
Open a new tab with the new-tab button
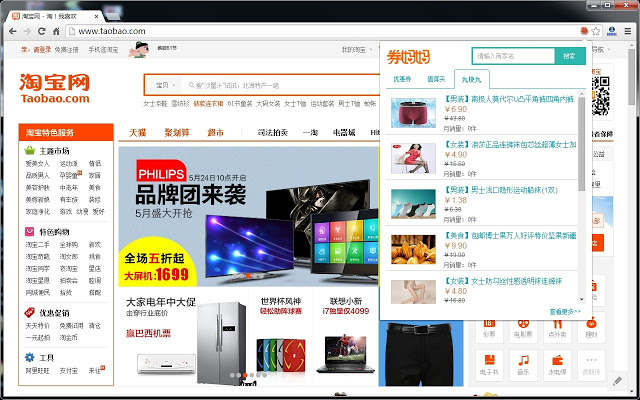click(x=113, y=16)
